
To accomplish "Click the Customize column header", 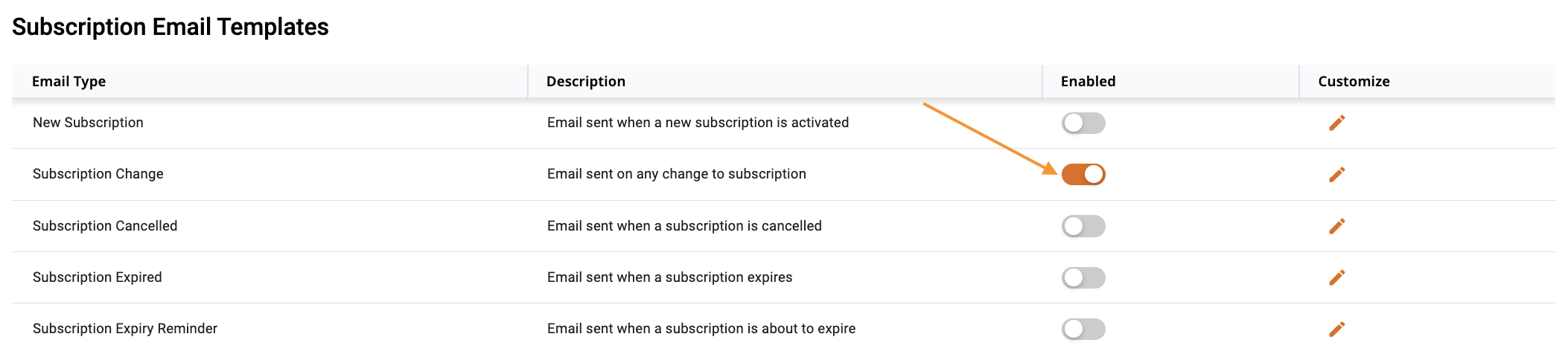I will point(1354,81).
